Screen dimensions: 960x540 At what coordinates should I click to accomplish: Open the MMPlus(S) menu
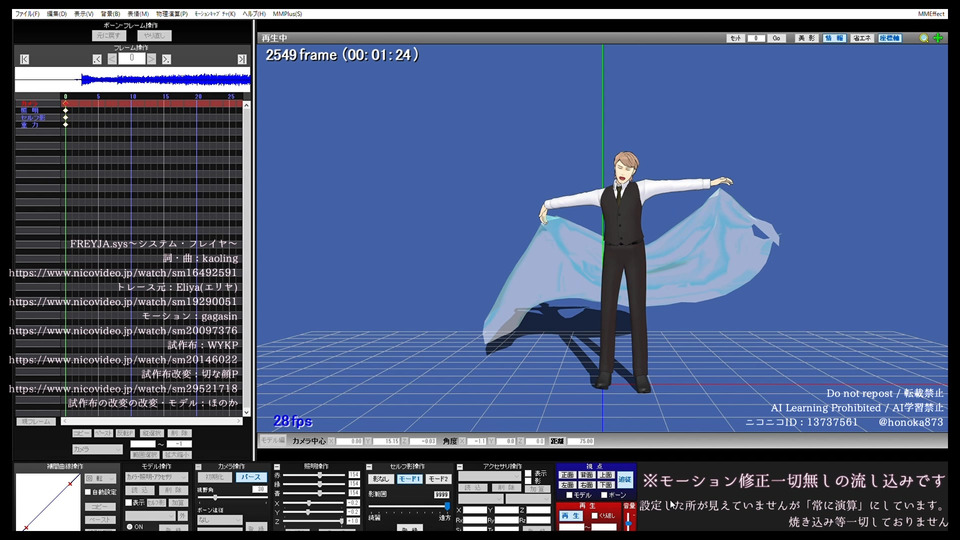(288, 13)
